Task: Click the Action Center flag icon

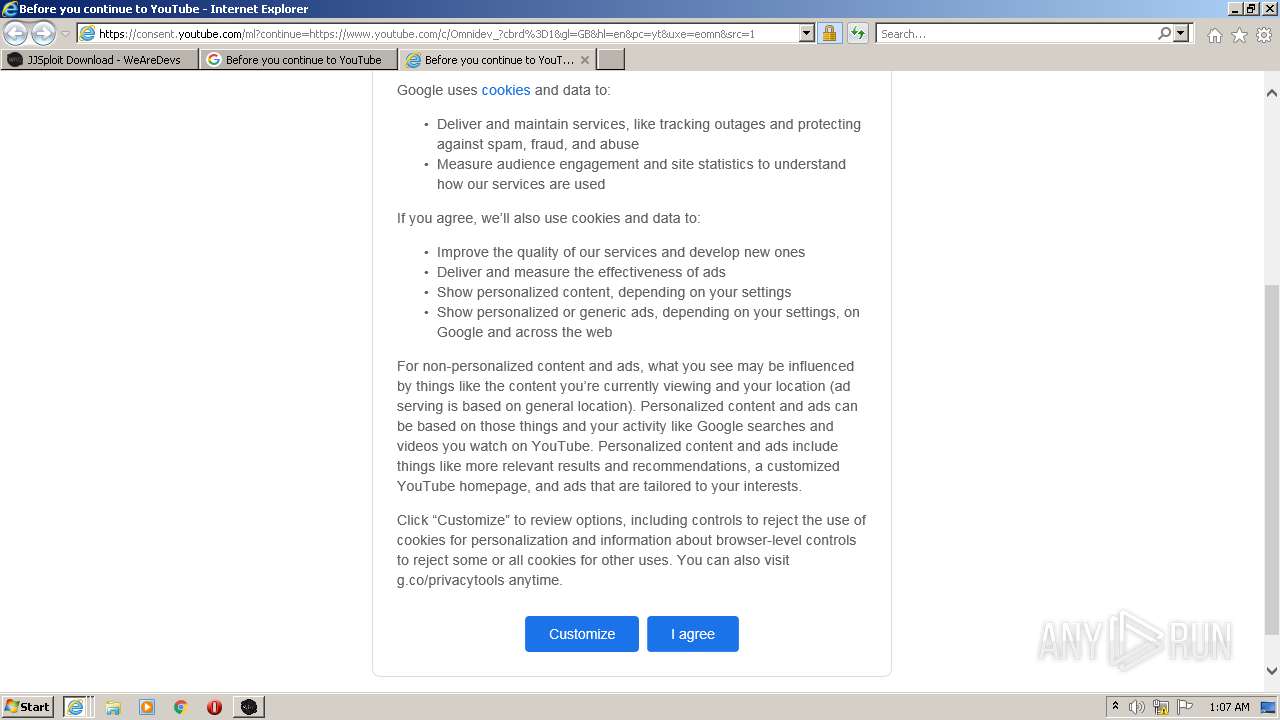Action: coord(1185,707)
